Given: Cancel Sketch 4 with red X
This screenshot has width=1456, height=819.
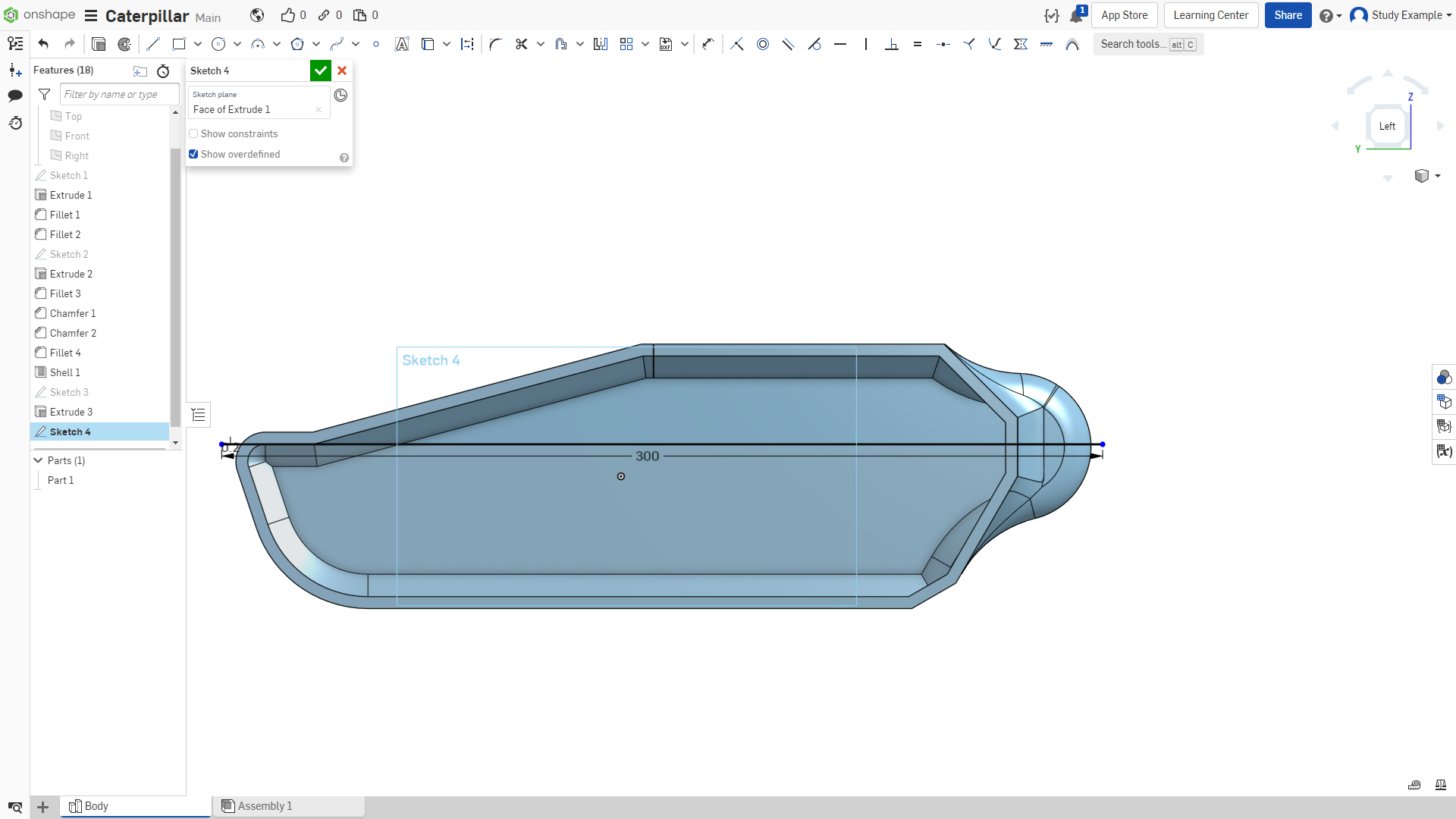Looking at the screenshot, I should [x=342, y=71].
